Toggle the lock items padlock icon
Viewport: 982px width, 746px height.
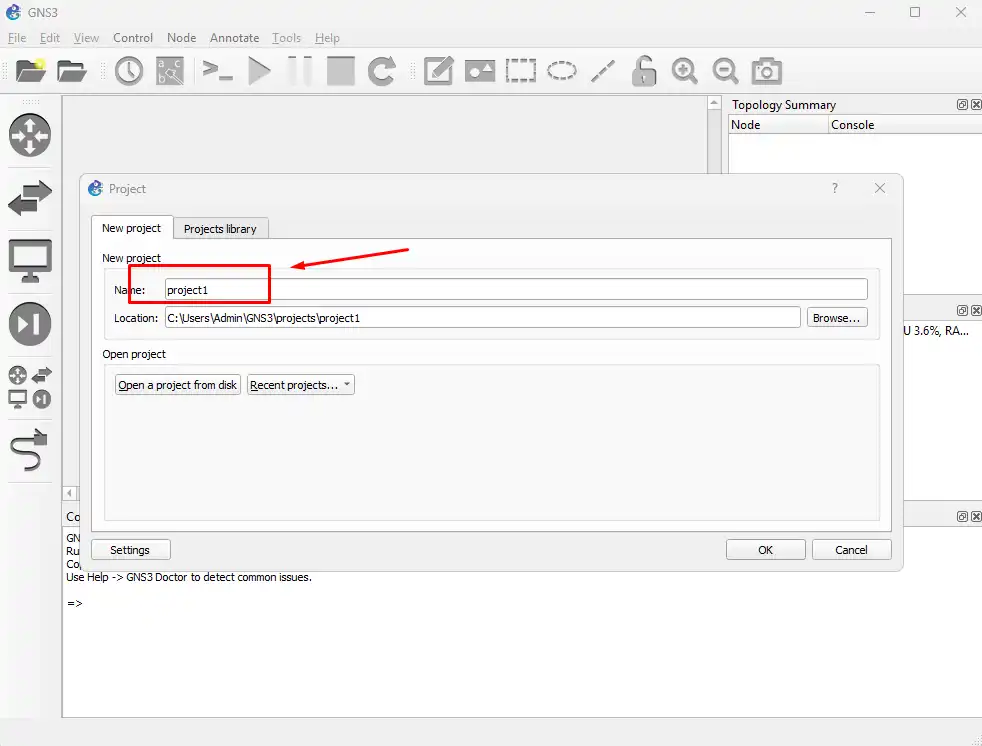pos(643,71)
